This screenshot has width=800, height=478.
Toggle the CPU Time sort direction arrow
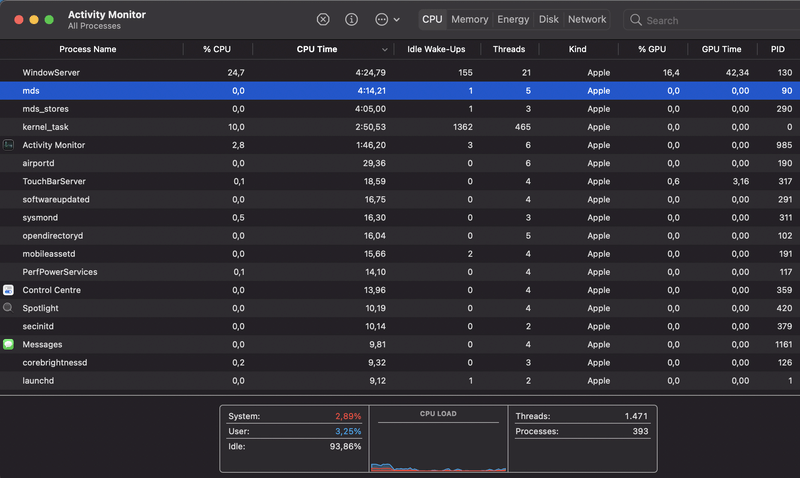pyautogui.click(x=385, y=49)
